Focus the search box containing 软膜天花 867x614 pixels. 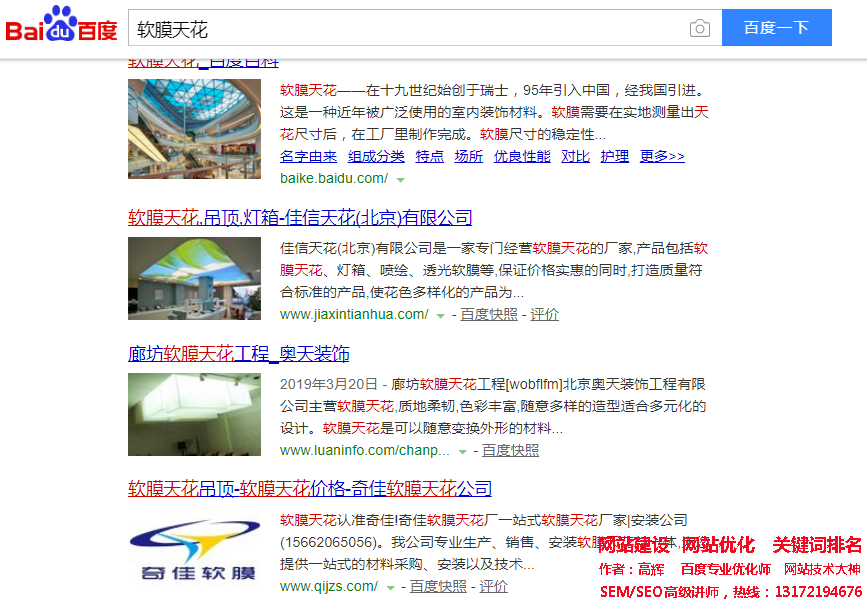[x=400, y=29]
